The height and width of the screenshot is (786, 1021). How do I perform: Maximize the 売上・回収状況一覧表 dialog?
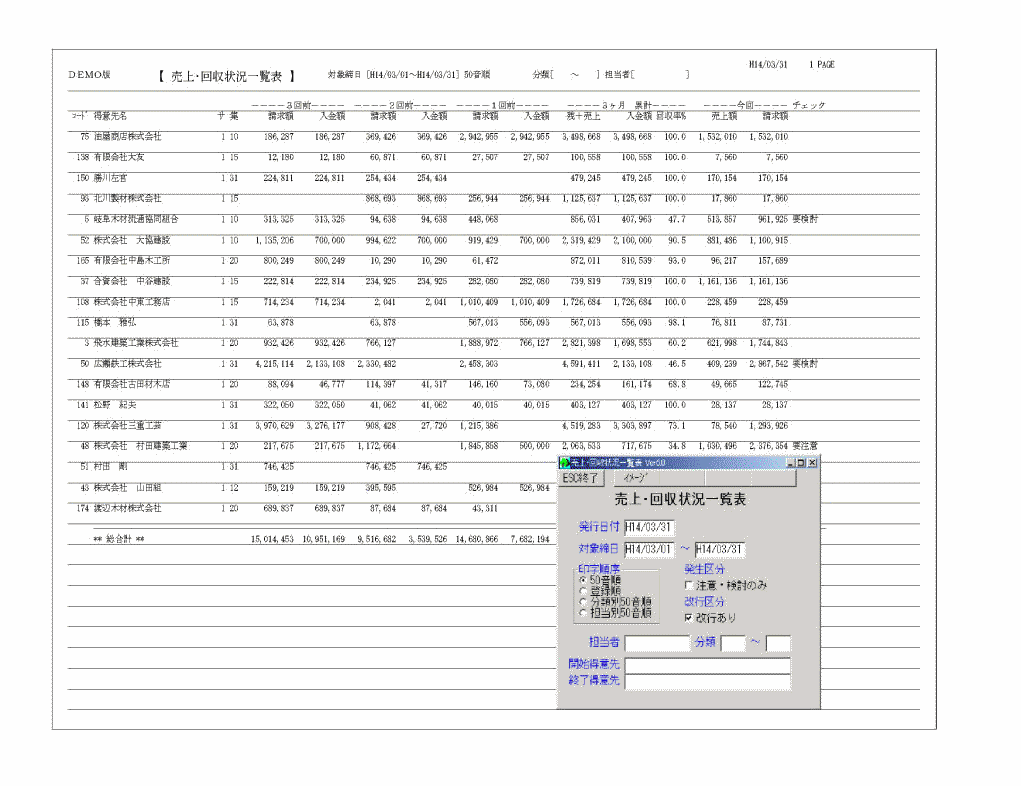pos(801,463)
